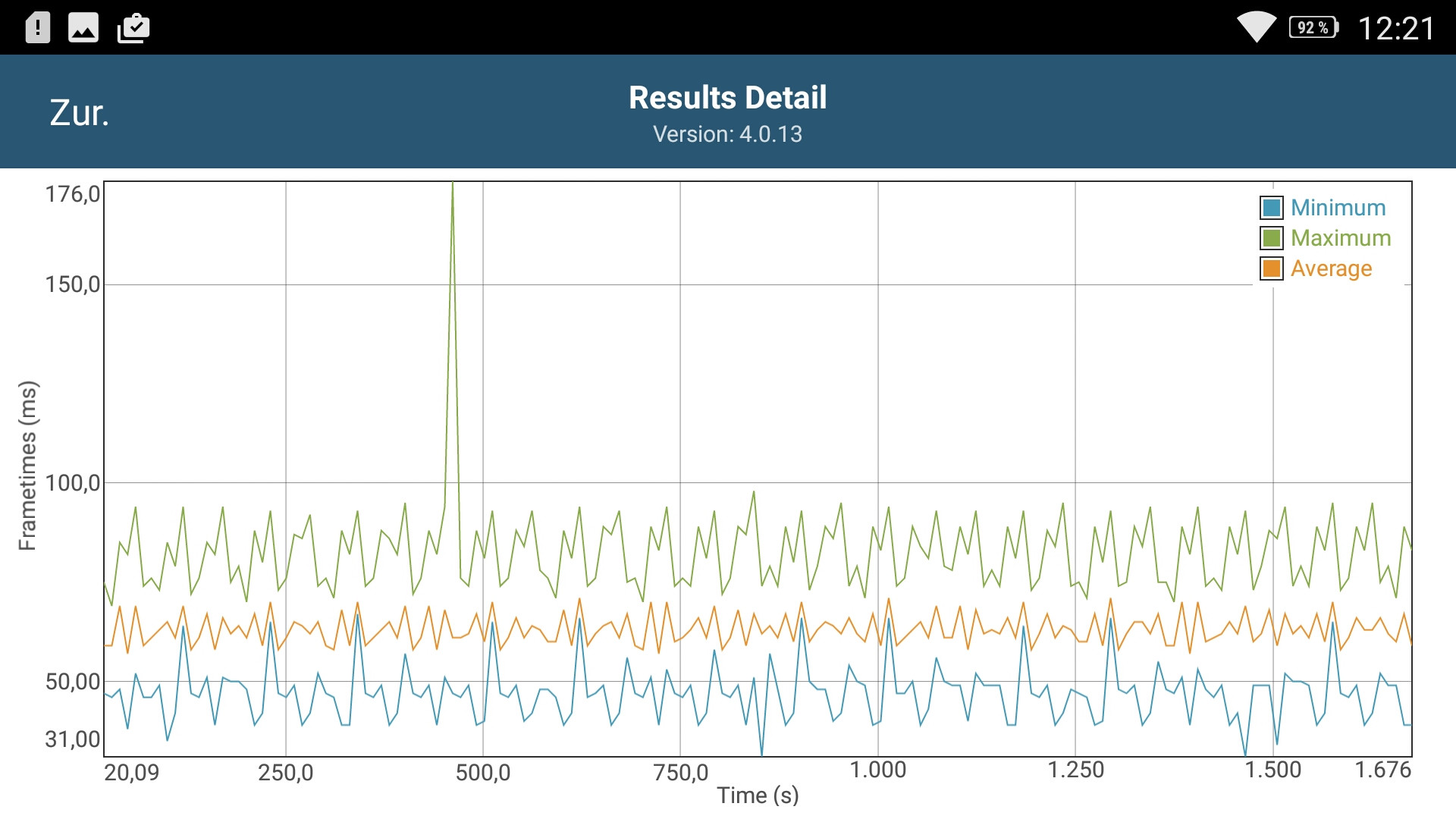The width and height of the screenshot is (1456, 819).
Task: Tap the Zur. back button
Action: coord(80,113)
